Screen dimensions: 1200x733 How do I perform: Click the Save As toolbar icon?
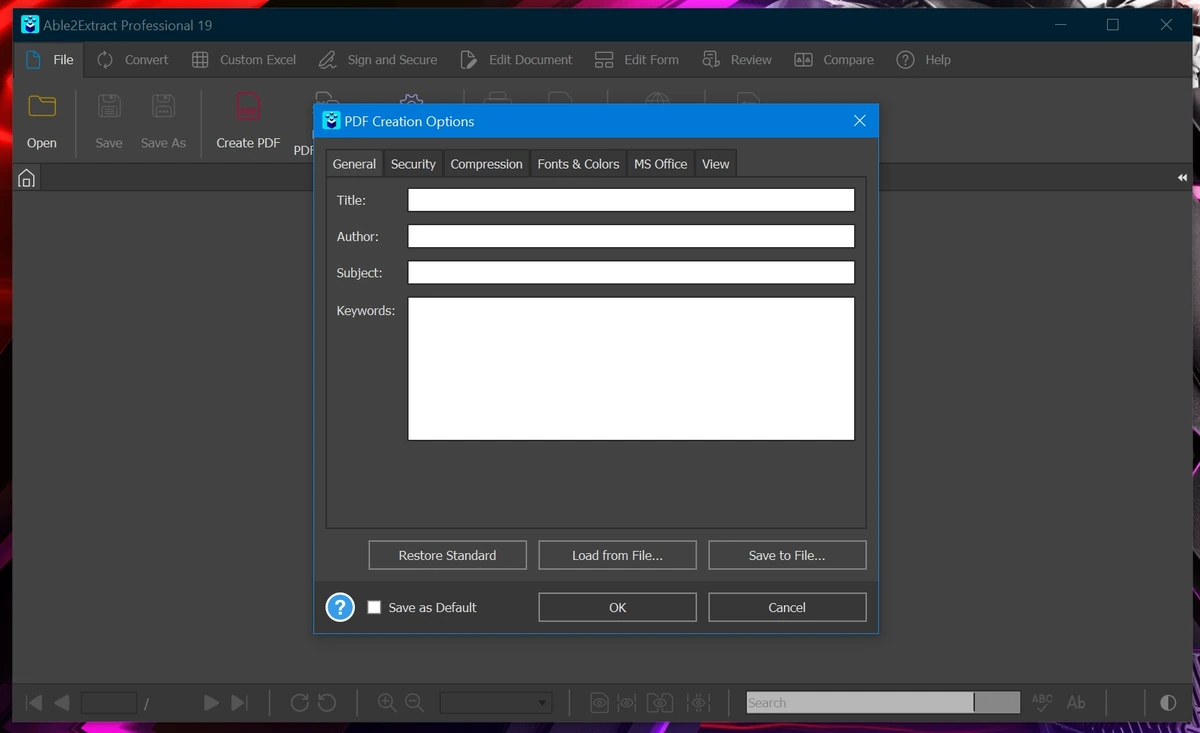(163, 106)
